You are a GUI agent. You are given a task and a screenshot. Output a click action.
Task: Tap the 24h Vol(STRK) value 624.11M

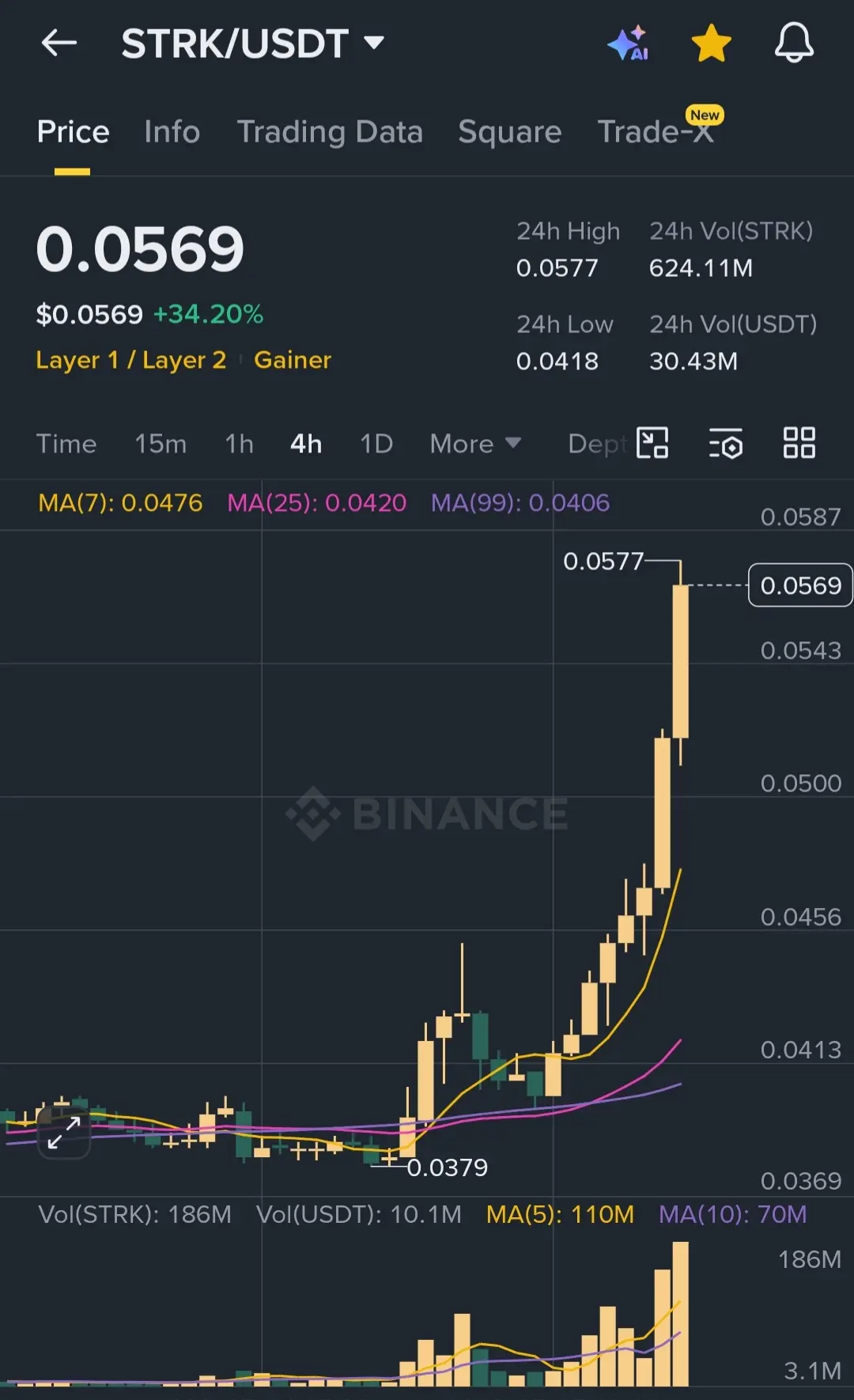pos(701,268)
